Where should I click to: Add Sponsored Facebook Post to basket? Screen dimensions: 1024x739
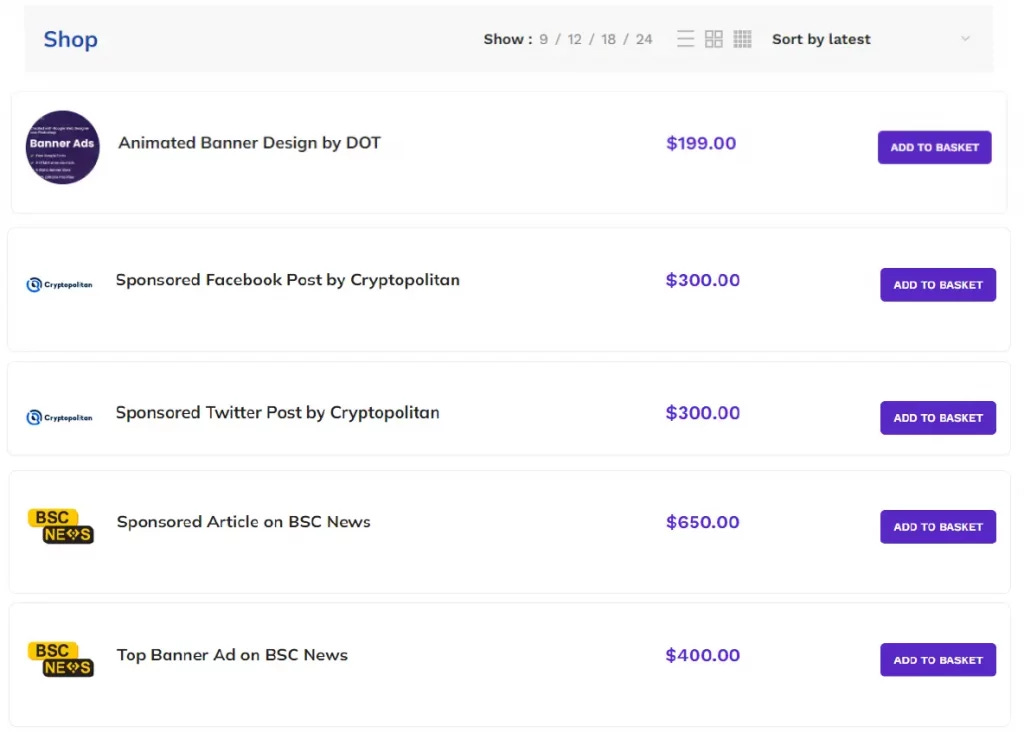(938, 285)
